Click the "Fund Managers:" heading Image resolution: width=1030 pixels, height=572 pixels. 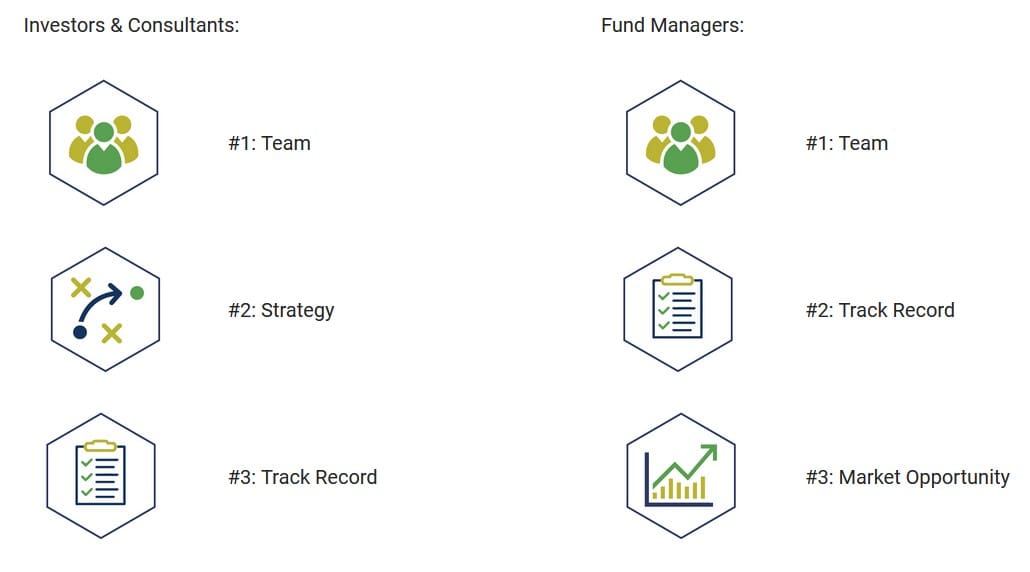point(672,25)
